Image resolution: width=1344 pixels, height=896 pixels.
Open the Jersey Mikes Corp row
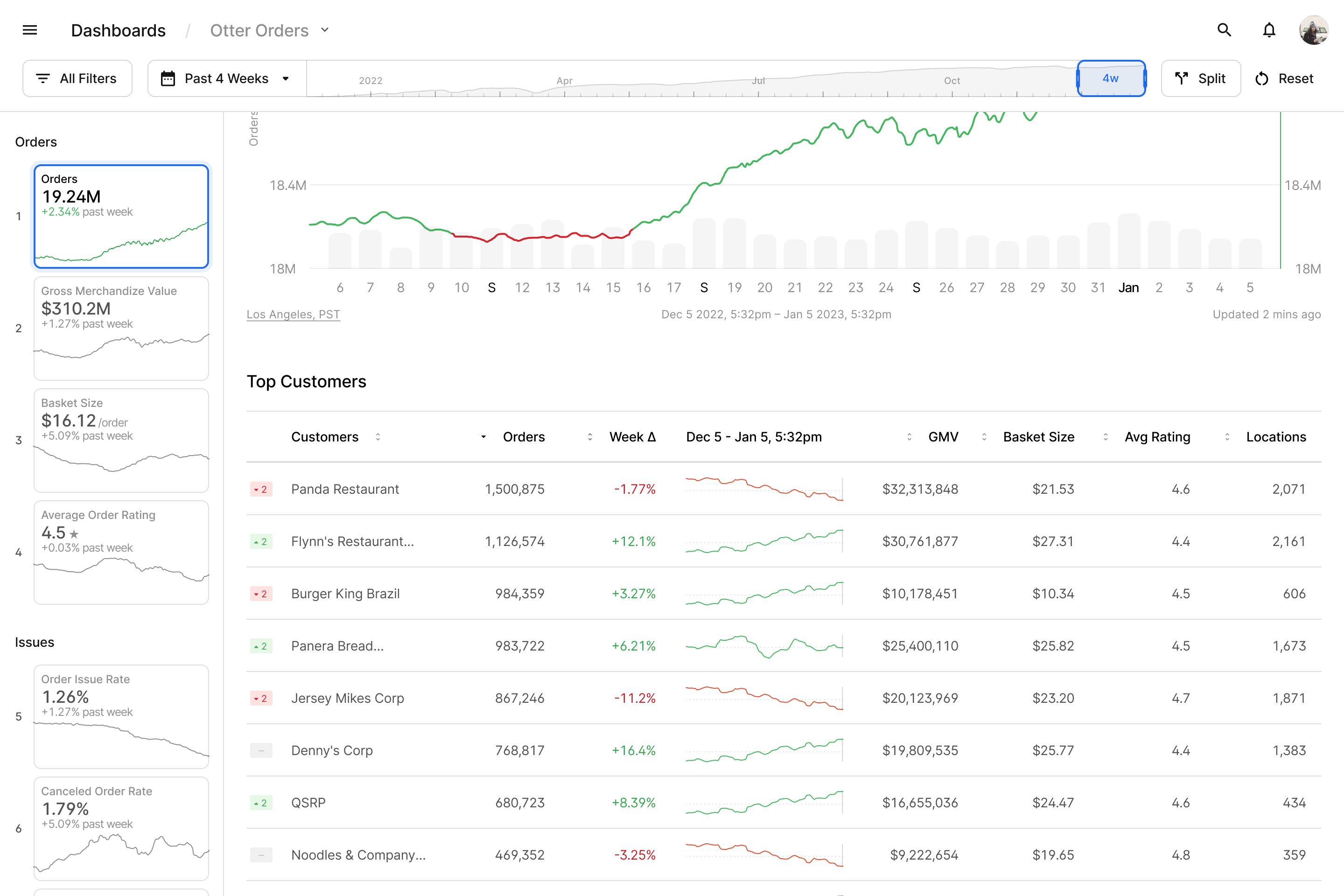(347, 698)
